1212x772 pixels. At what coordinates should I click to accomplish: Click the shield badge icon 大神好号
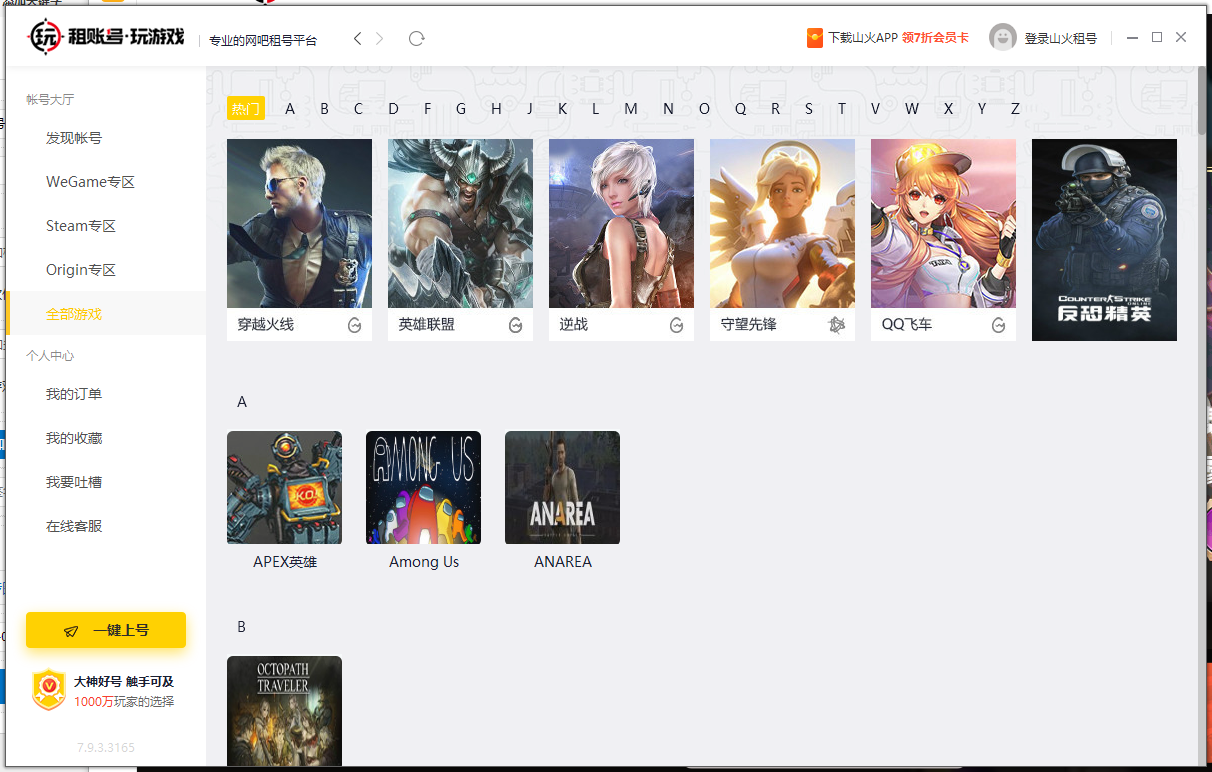(49, 690)
